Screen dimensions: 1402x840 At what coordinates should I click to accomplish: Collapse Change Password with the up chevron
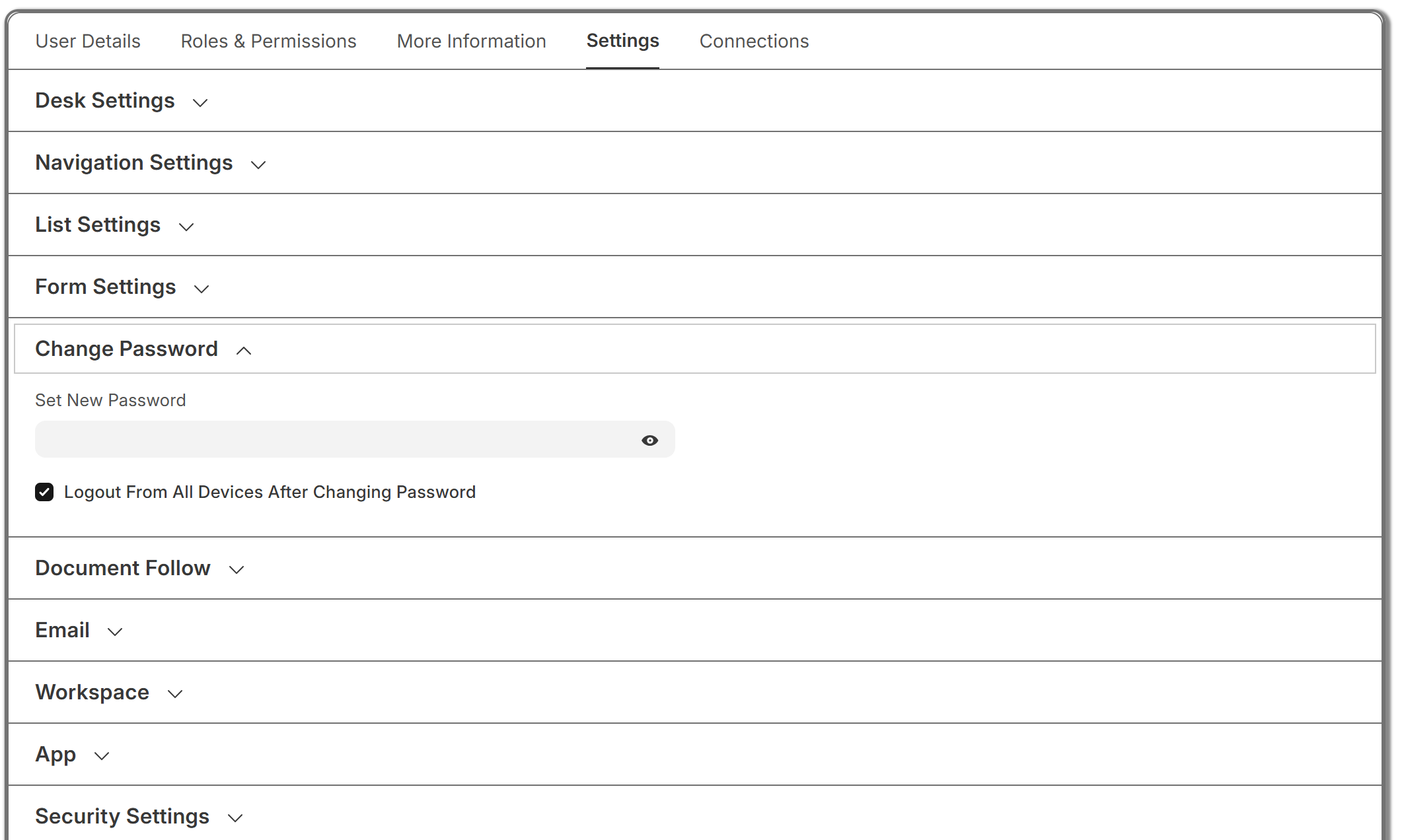pyautogui.click(x=244, y=351)
